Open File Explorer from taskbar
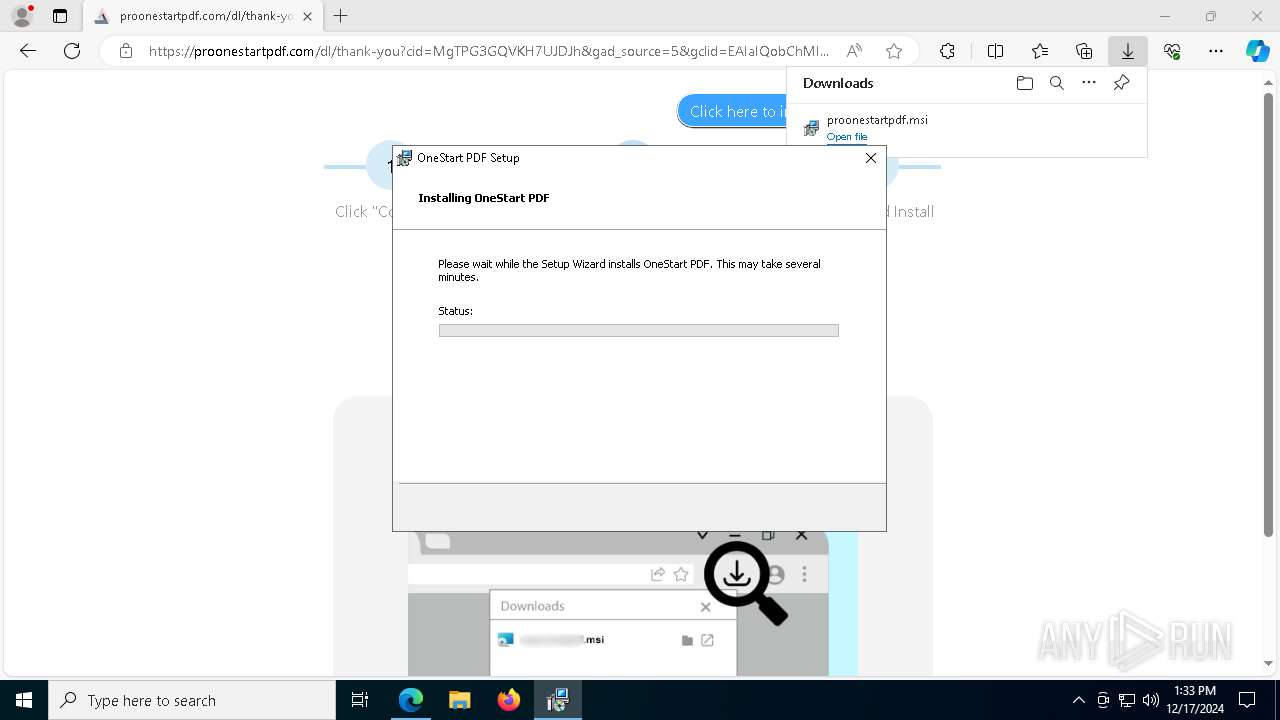The image size is (1280, 720). coord(459,700)
